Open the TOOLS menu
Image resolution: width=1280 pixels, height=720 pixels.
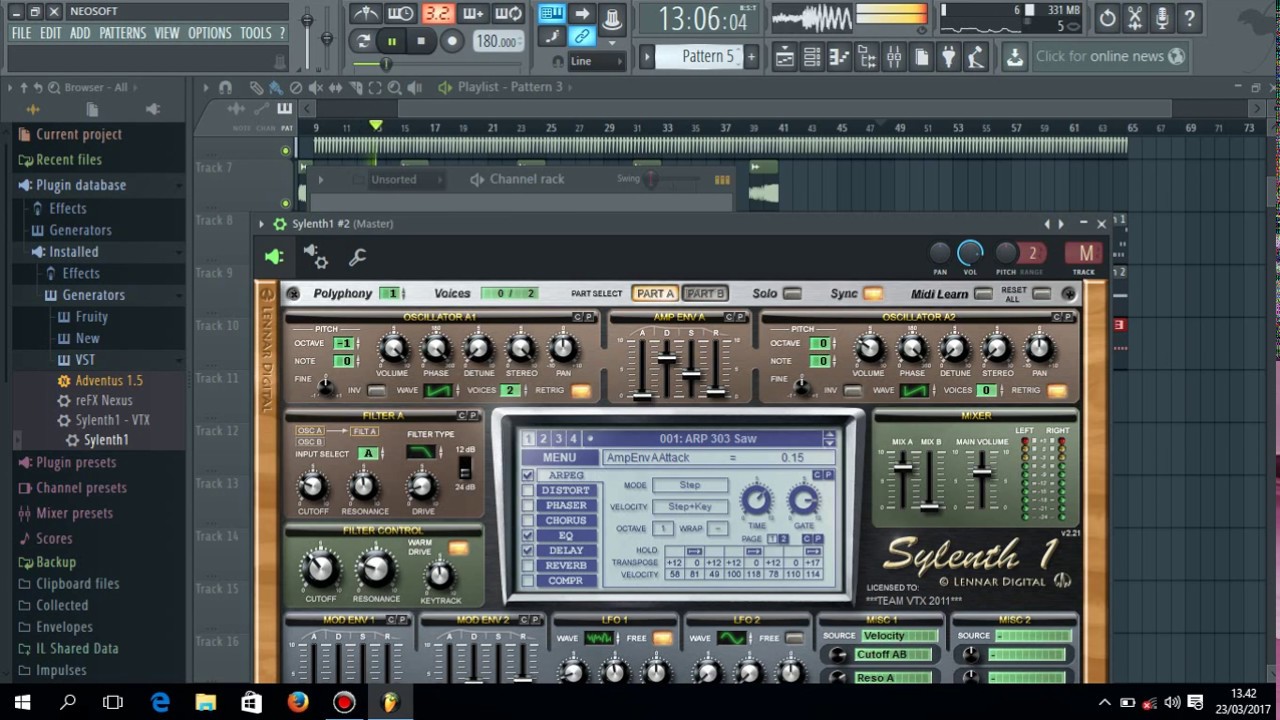(255, 33)
